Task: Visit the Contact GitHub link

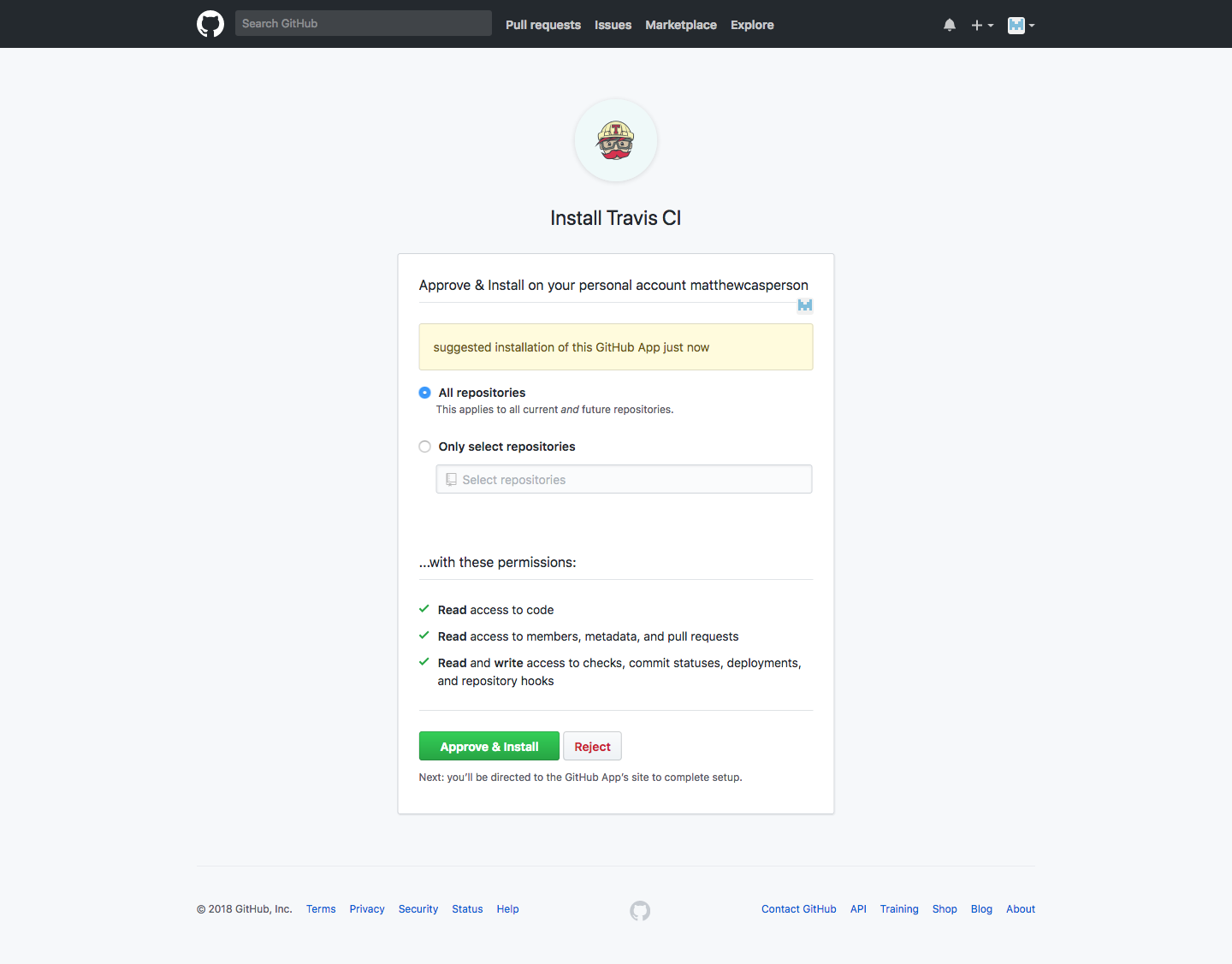Action: 798,909
